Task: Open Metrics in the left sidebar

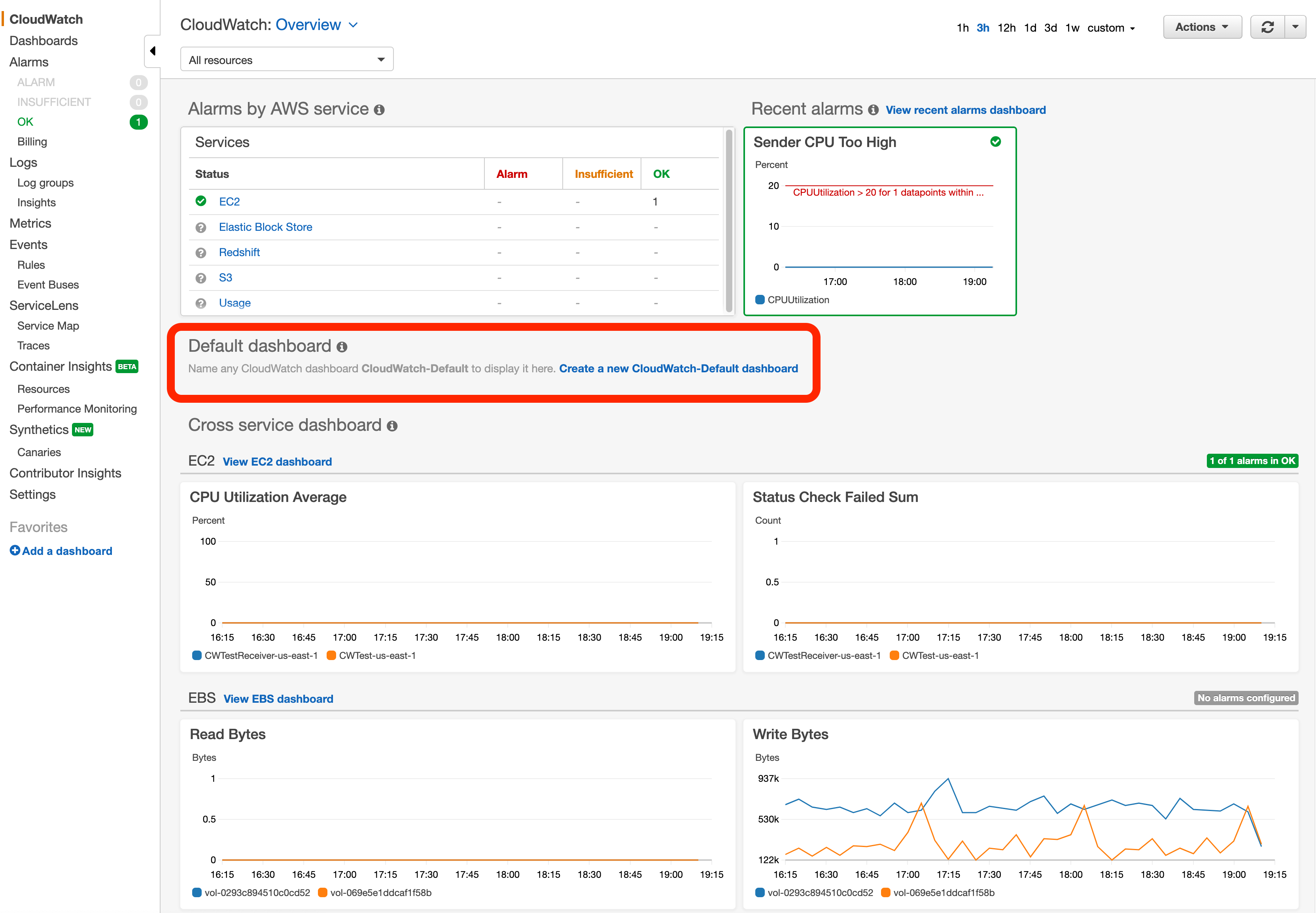Action: (x=30, y=223)
